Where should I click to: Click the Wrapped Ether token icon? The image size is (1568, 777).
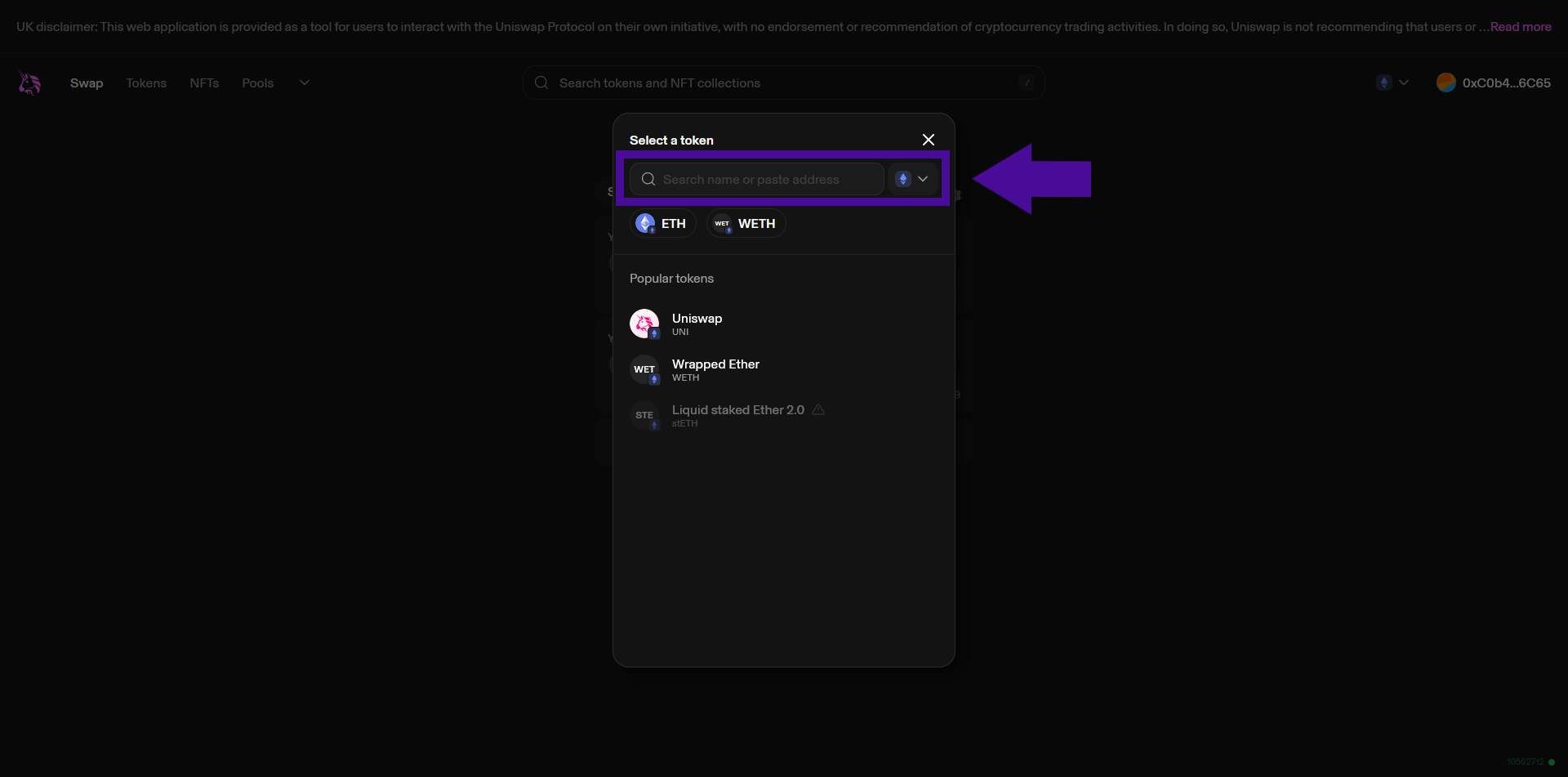tap(644, 369)
